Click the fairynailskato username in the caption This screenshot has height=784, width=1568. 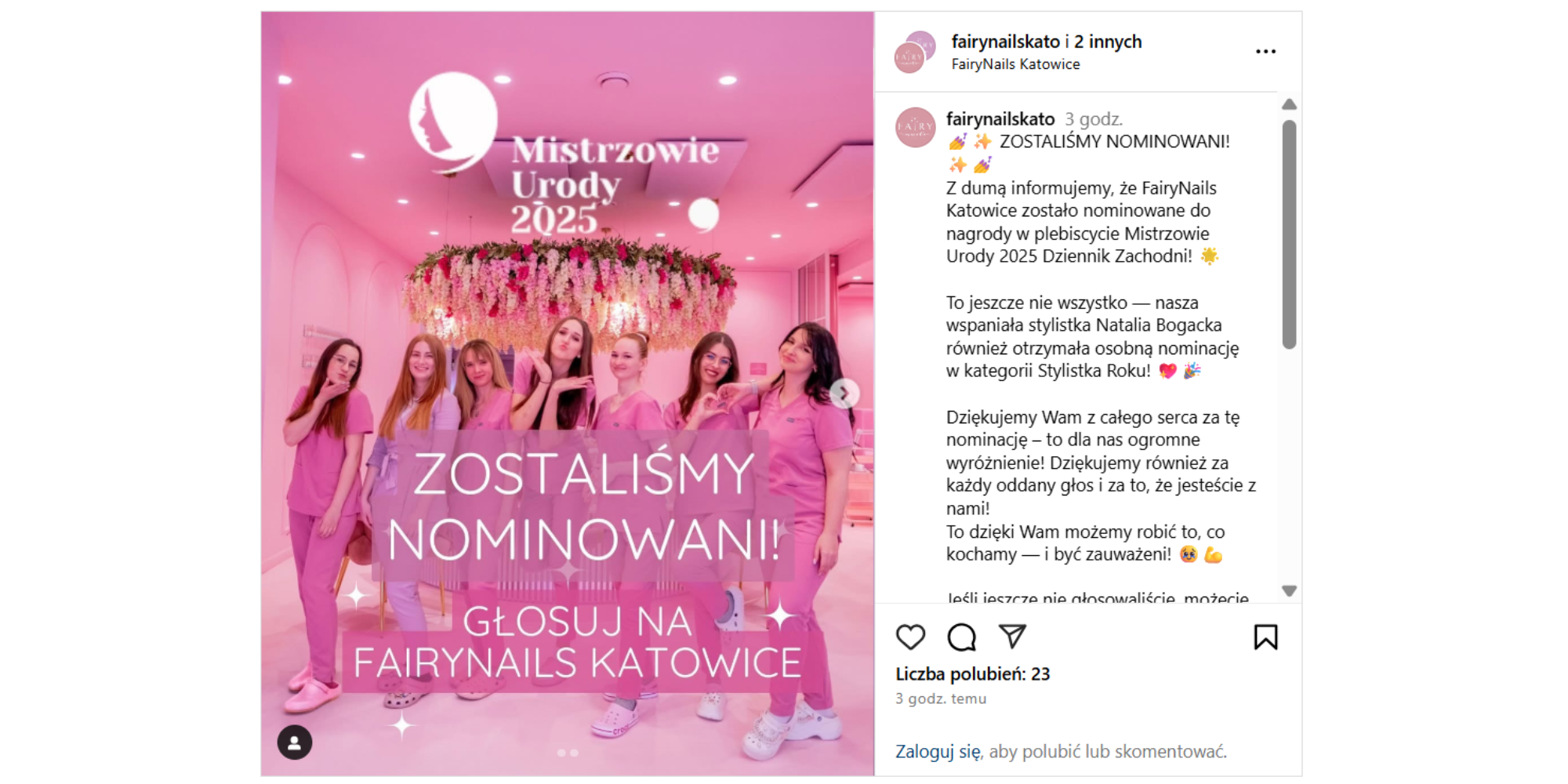point(1000,119)
